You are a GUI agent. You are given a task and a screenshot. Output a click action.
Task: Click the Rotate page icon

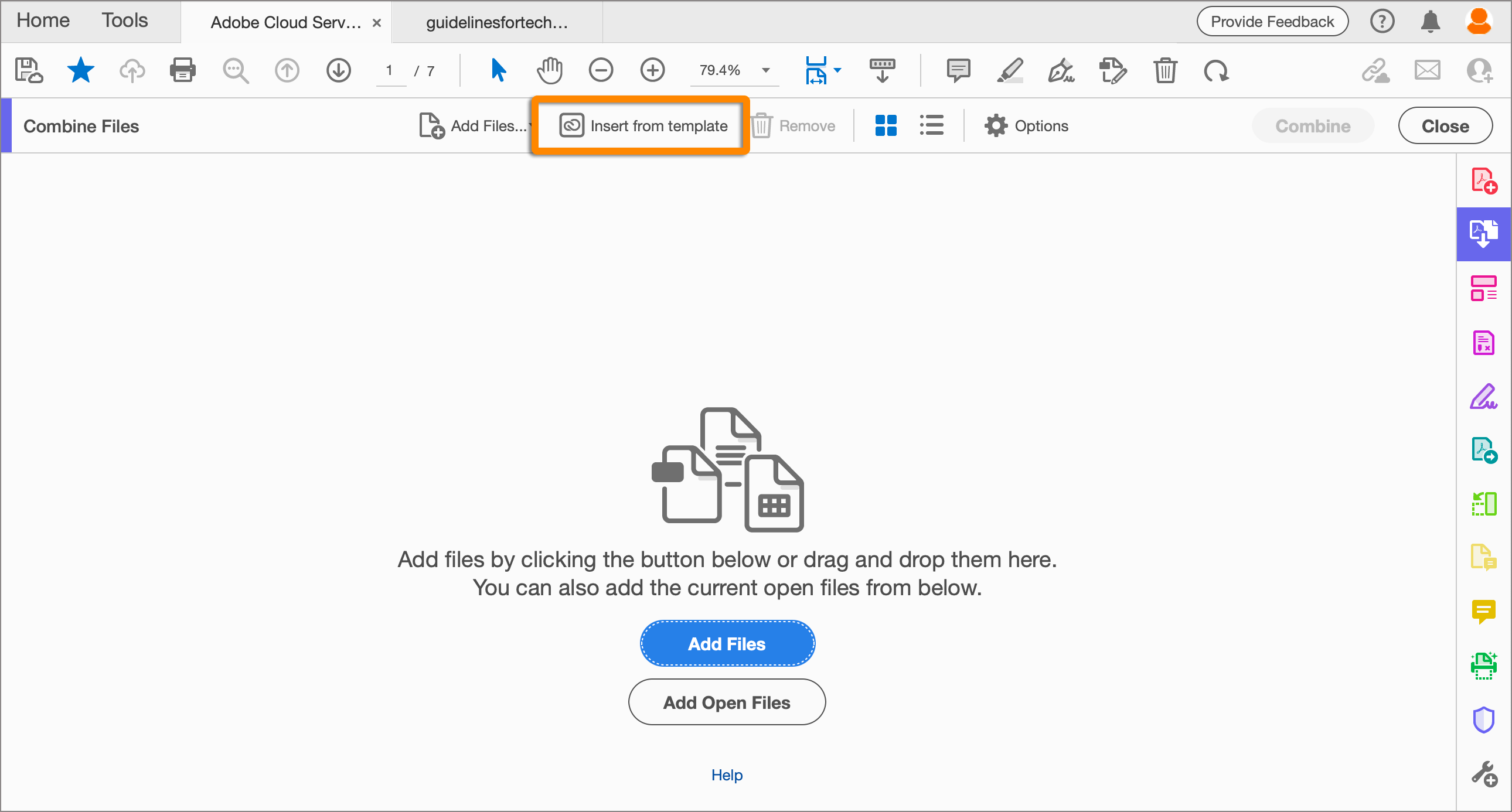pyautogui.click(x=1216, y=70)
